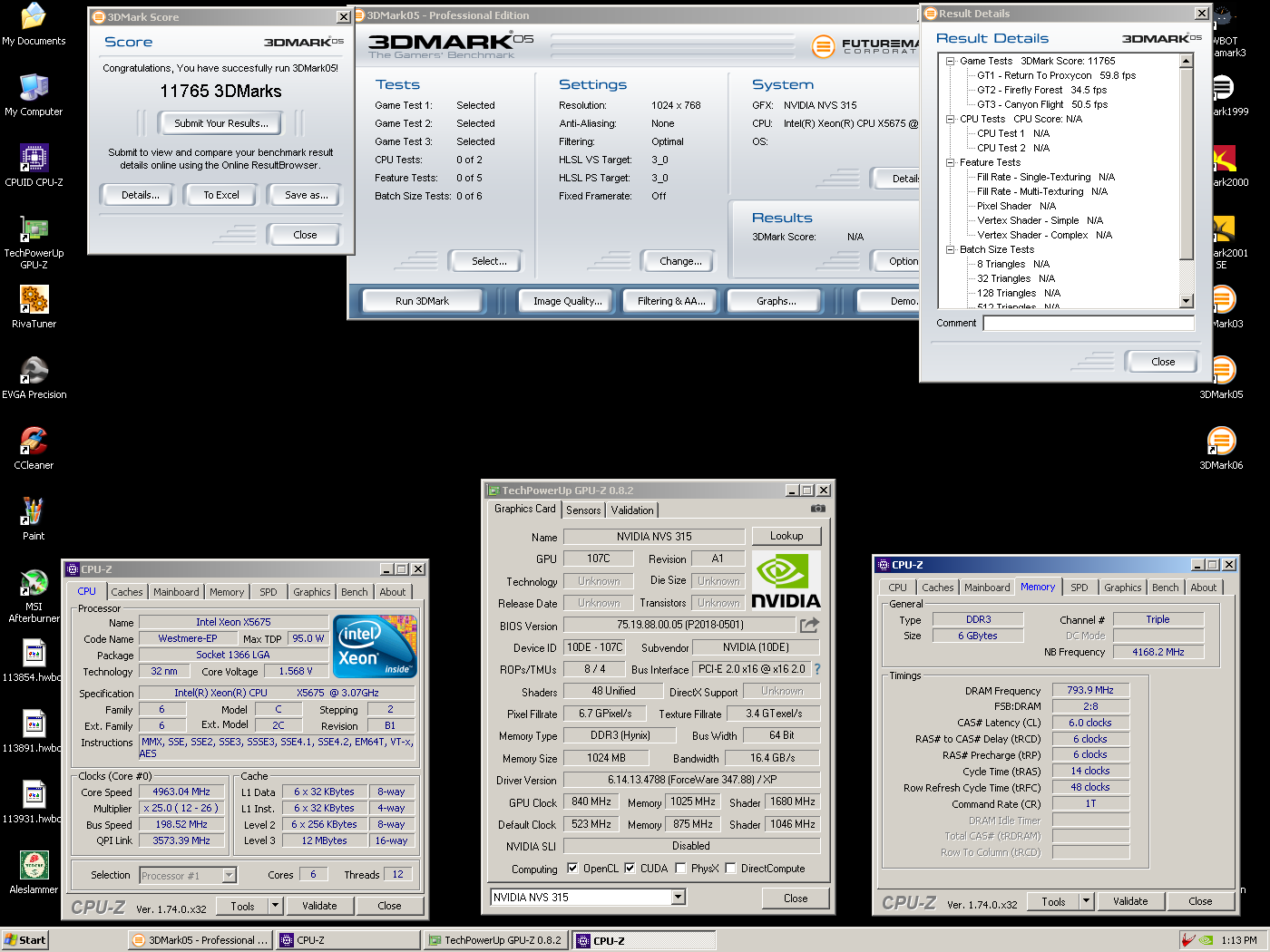The image size is (1270, 952).
Task: Open the Bench tab in the CPU-Z Memory window
Action: click(x=1166, y=588)
